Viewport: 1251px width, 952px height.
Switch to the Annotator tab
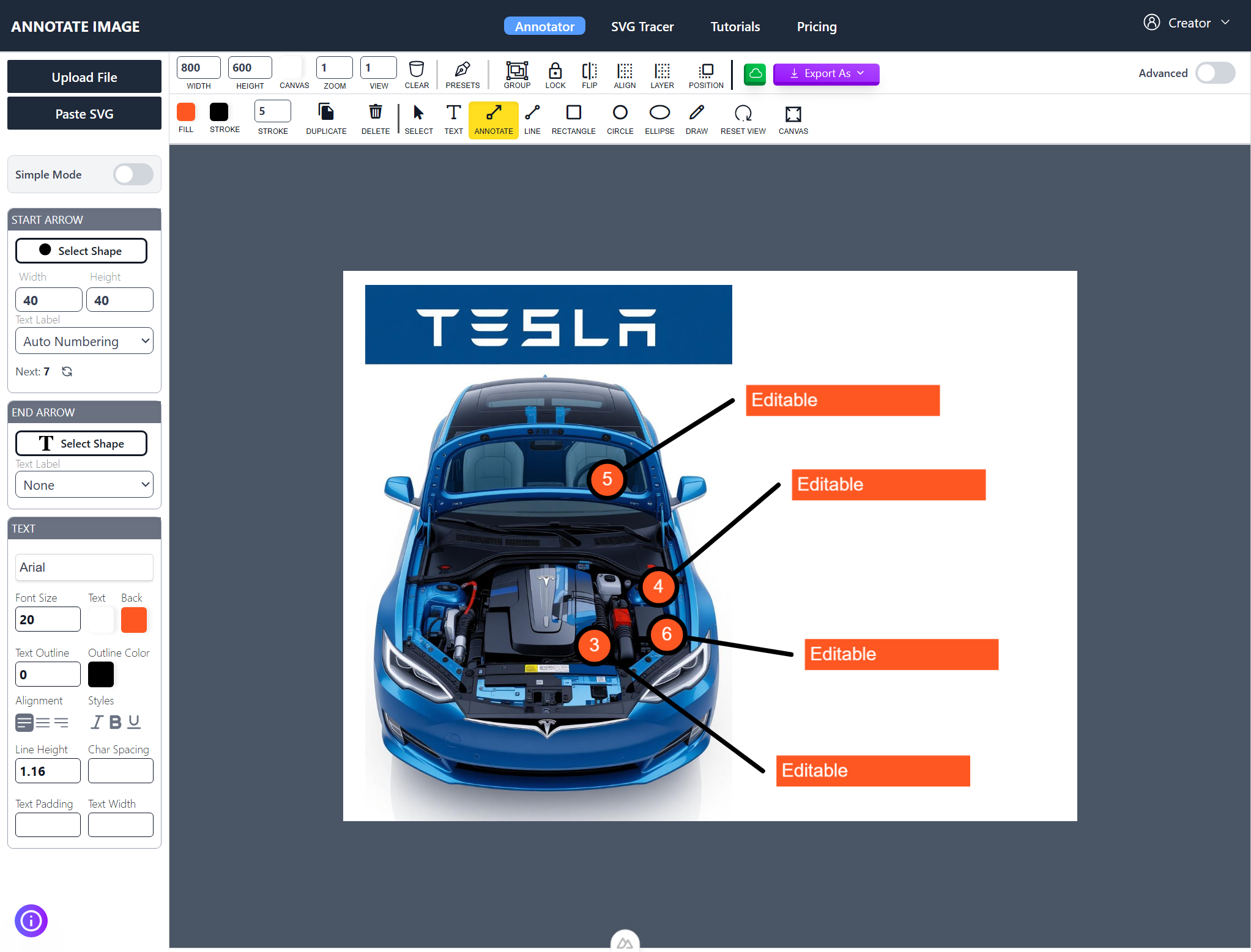pyautogui.click(x=544, y=26)
